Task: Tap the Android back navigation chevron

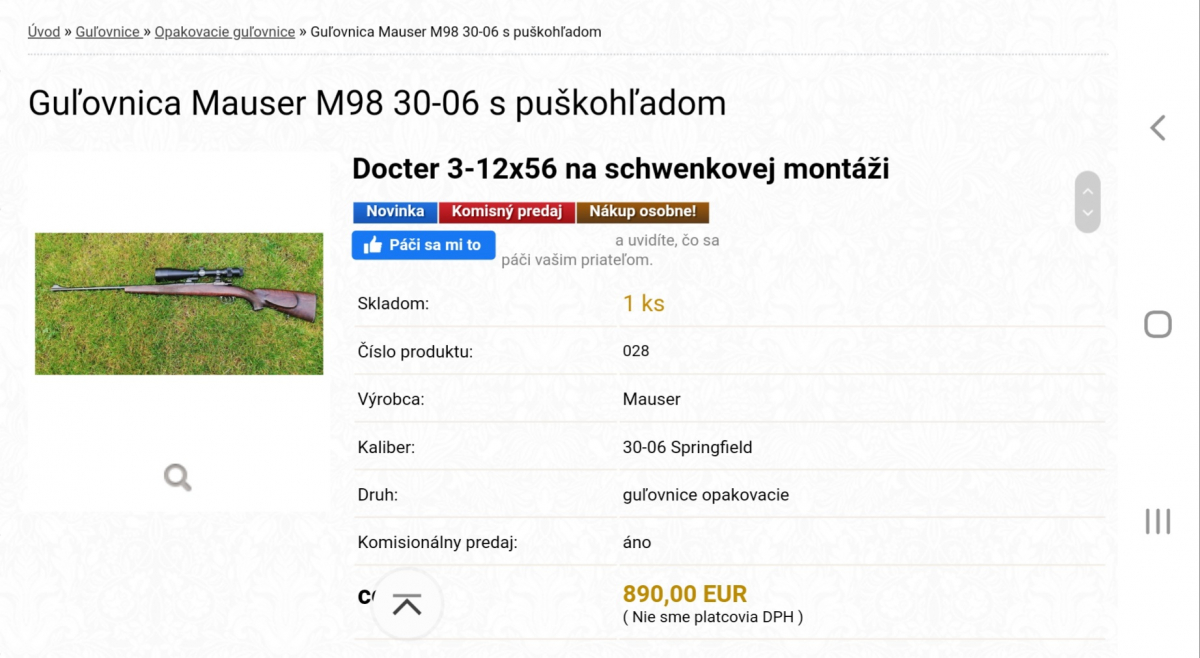Action: [x=1158, y=128]
